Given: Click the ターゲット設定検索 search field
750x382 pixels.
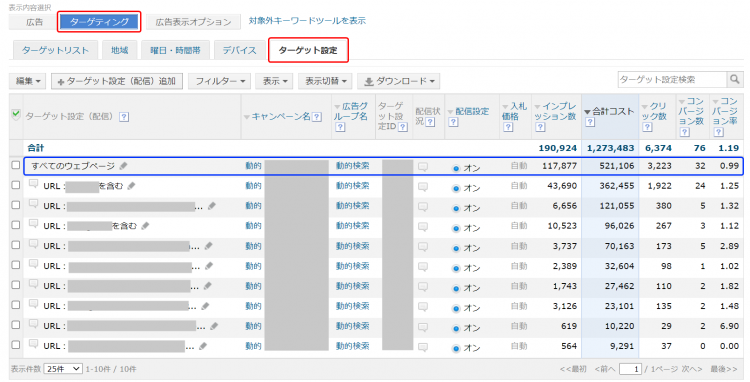Looking at the screenshot, I should click(x=672, y=79).
